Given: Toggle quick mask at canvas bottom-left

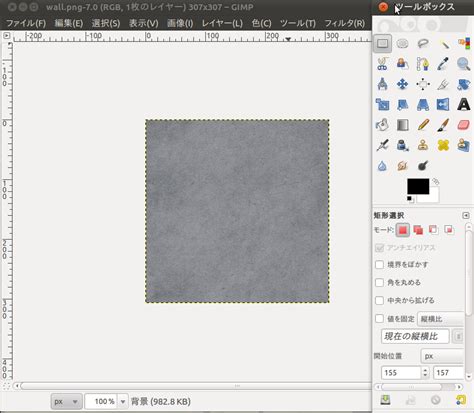Looking at the screenshot, I should 6,386.
